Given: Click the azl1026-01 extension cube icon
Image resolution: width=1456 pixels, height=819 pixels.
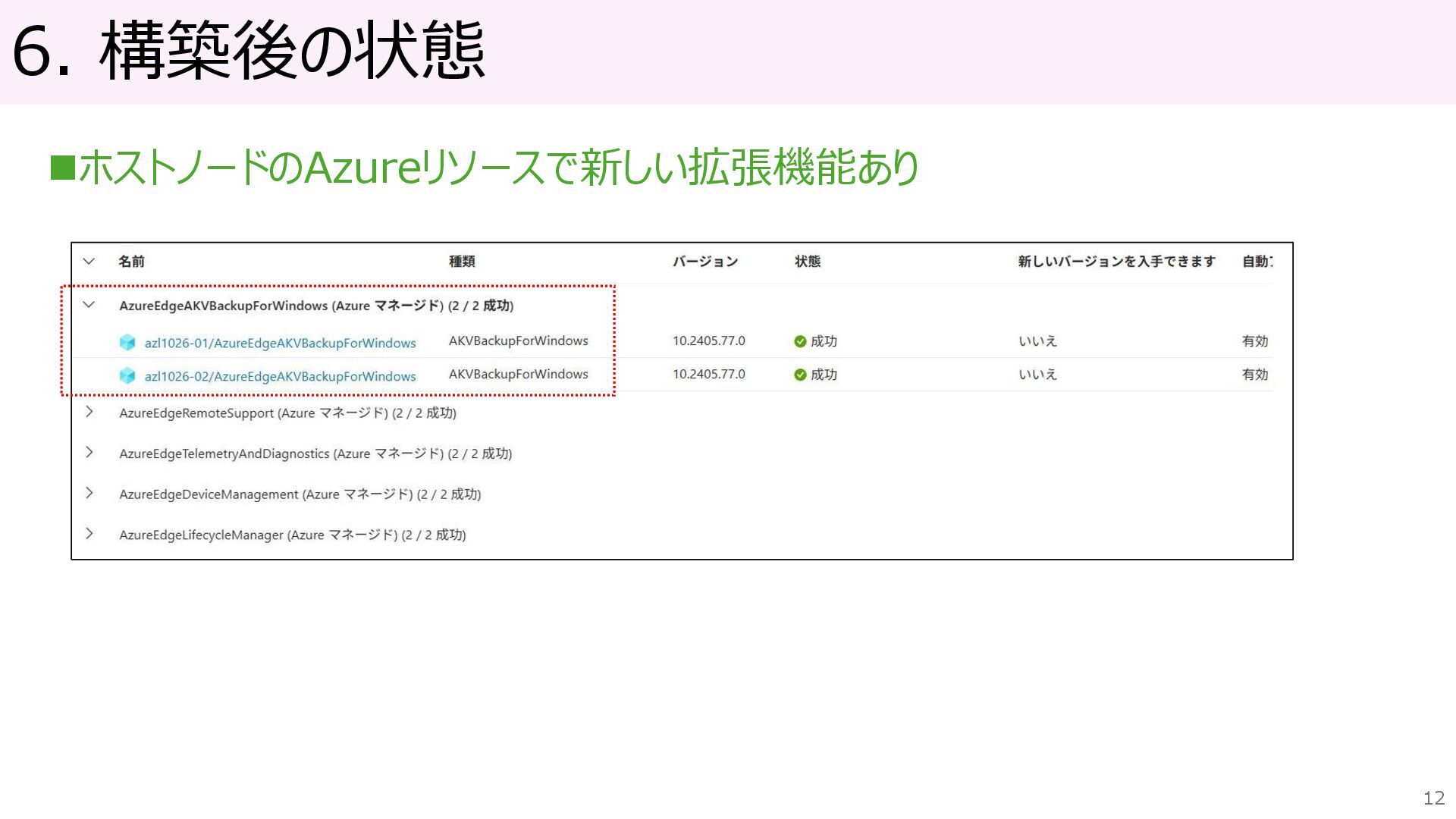Looking at the screenshot, I should pos(127,343).
